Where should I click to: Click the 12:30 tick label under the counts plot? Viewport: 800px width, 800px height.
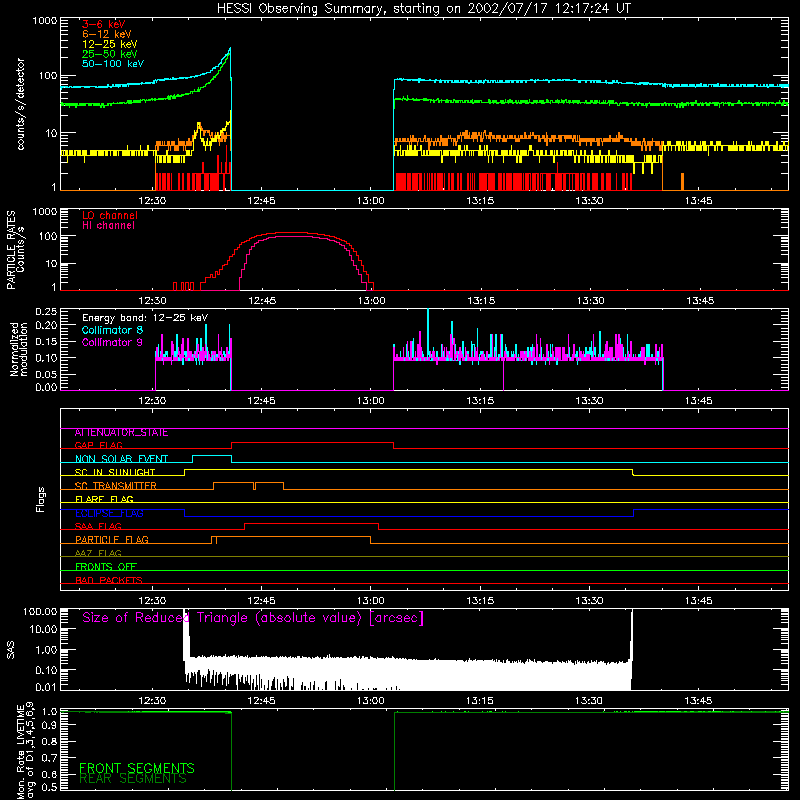pos(152,201)
